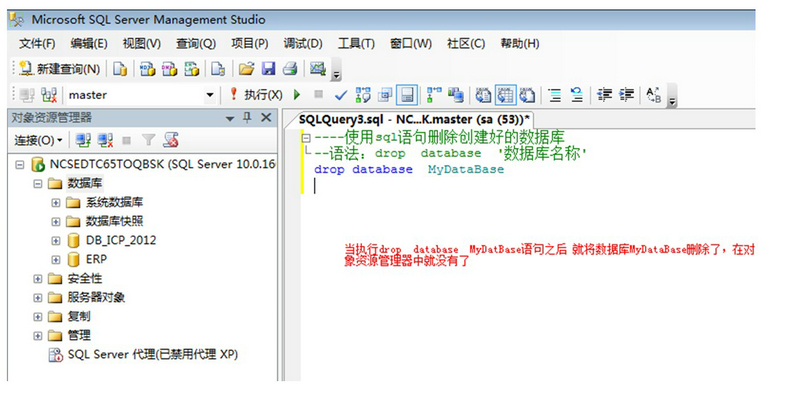This screenshot has height=393, width=800.
Task: Click the Analysis Services XMLA query icon
Action: coord(191,69)
